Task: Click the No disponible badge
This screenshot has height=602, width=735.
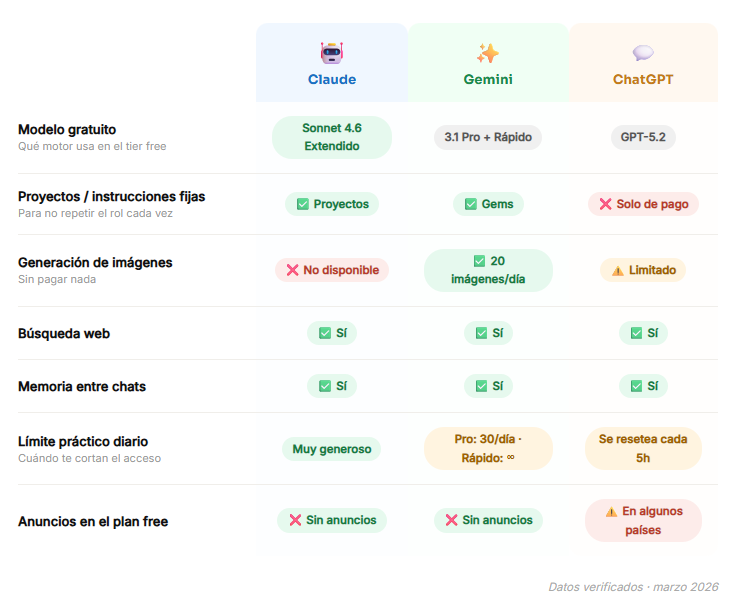Action: pyautogui.click(x=332, y=270)
